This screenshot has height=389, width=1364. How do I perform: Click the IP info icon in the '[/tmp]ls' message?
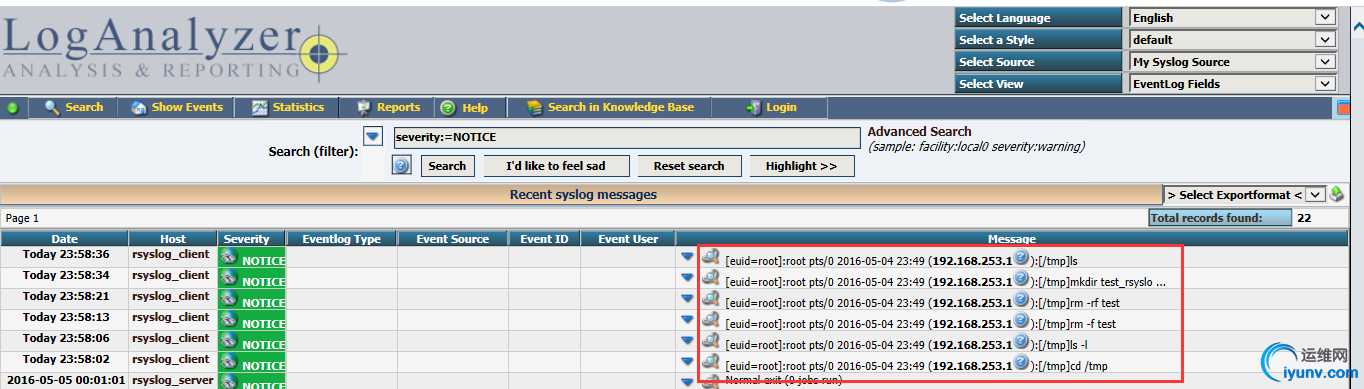1021,257
